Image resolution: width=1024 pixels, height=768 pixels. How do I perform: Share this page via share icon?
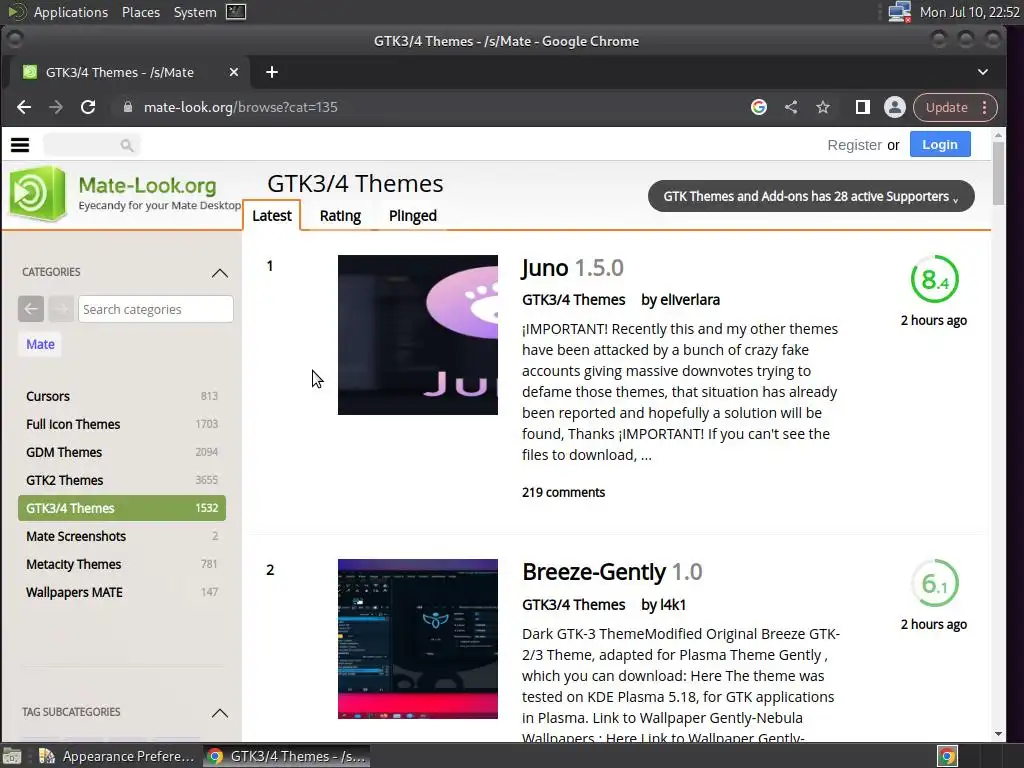pyautogui.click(x=791, y=107)
